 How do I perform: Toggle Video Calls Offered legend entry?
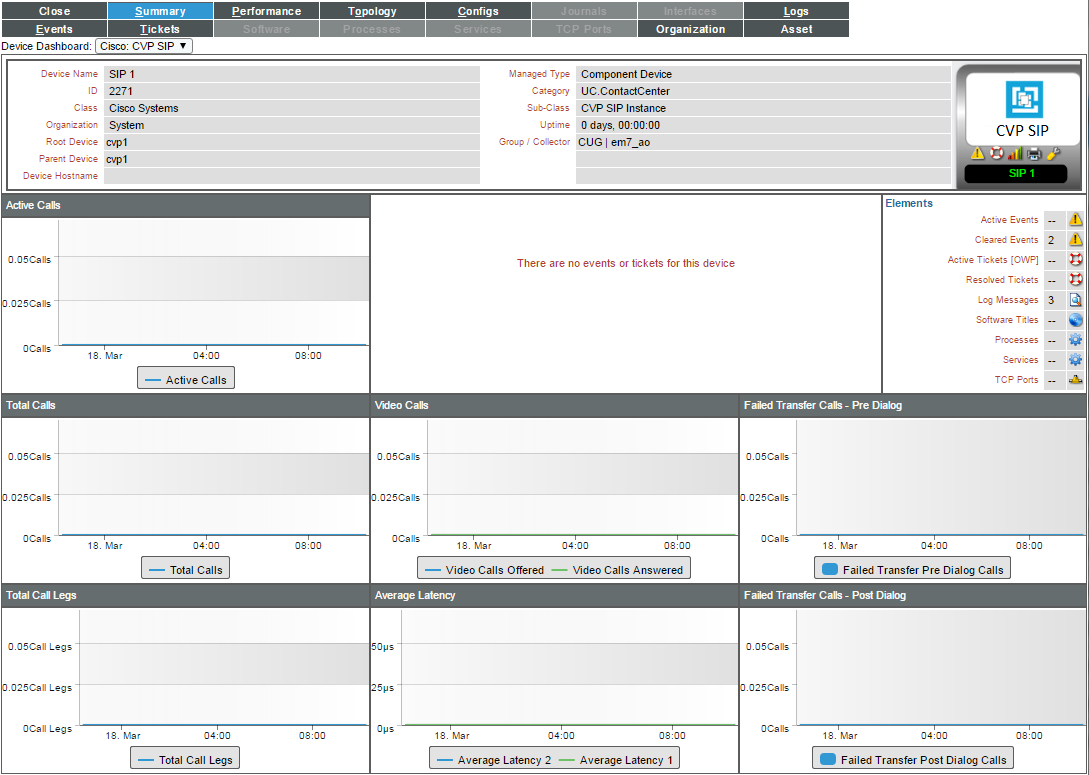point(484,569)
